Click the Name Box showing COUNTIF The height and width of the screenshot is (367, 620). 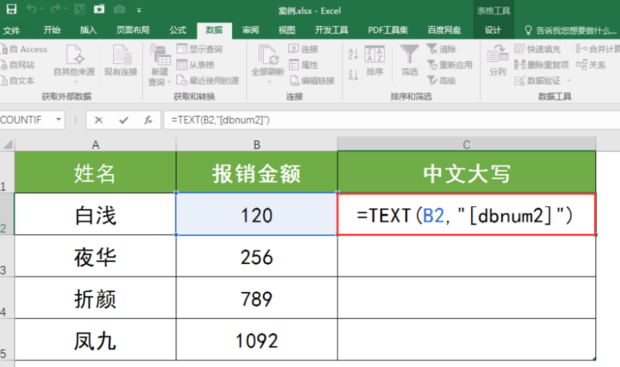[26, 120]
